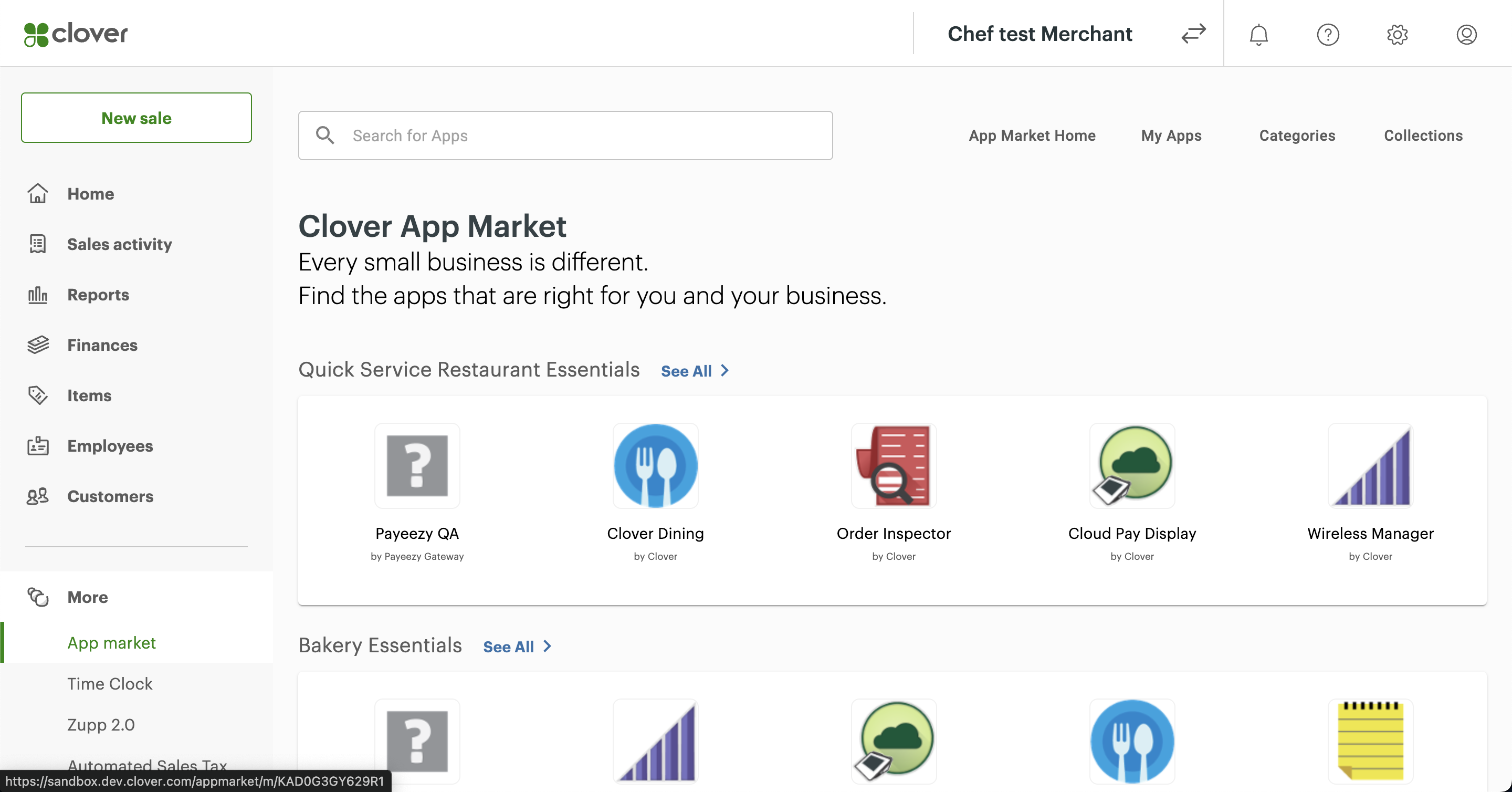Open the user account profile icon

coord(1466,34)
